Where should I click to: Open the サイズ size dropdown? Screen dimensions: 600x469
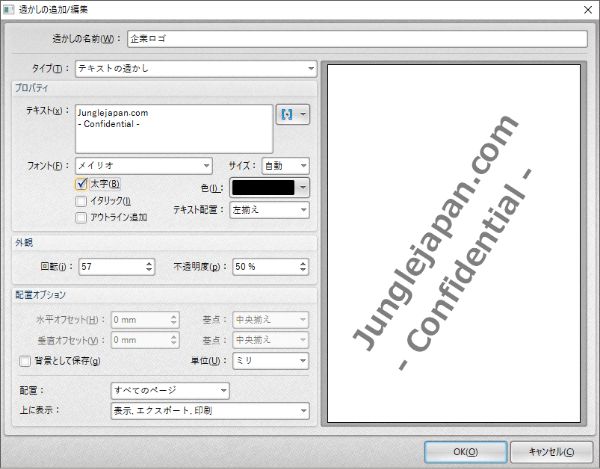coord(285,166)
